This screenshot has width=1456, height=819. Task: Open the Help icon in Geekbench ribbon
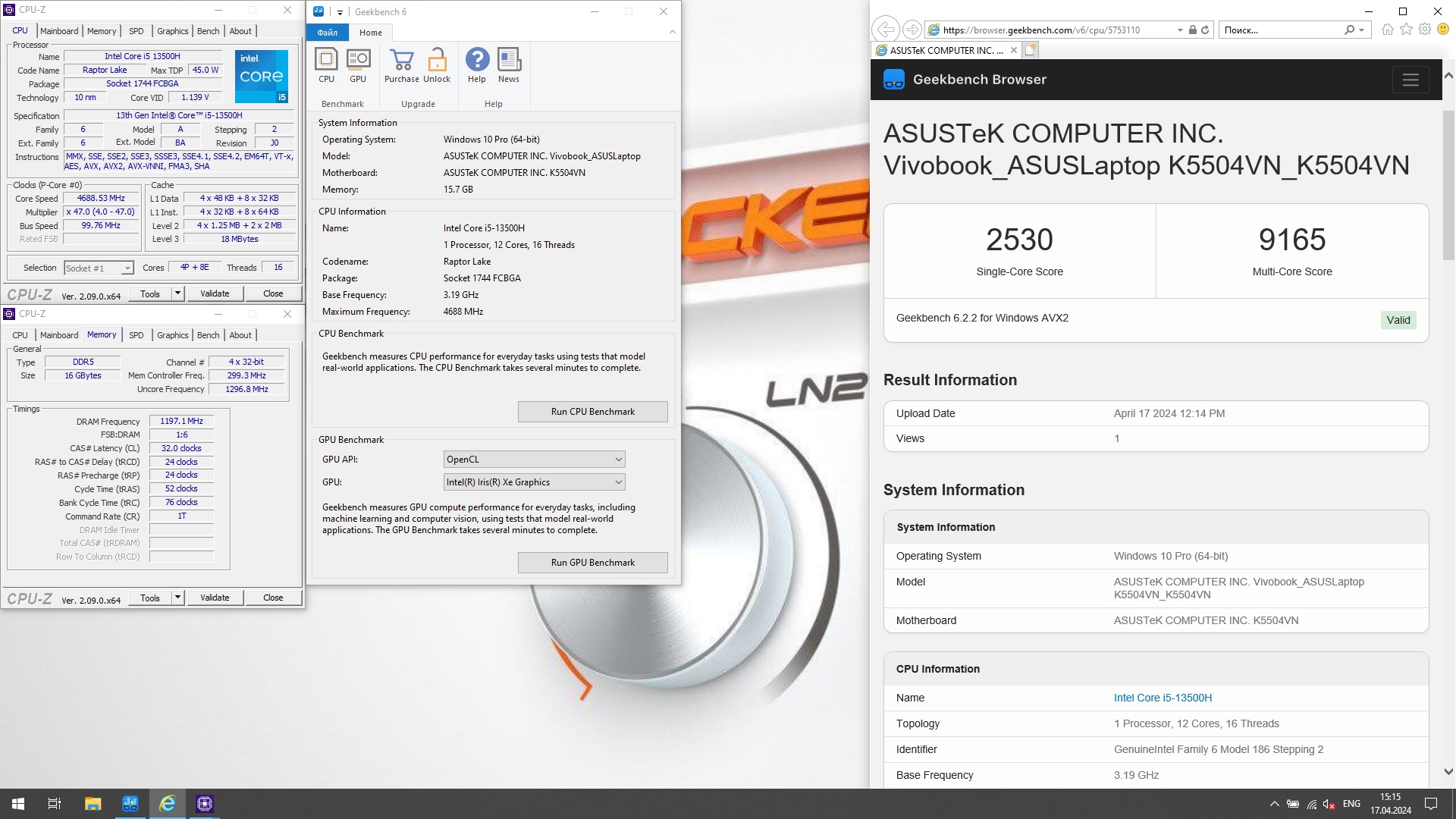click(x=477, y=65)
